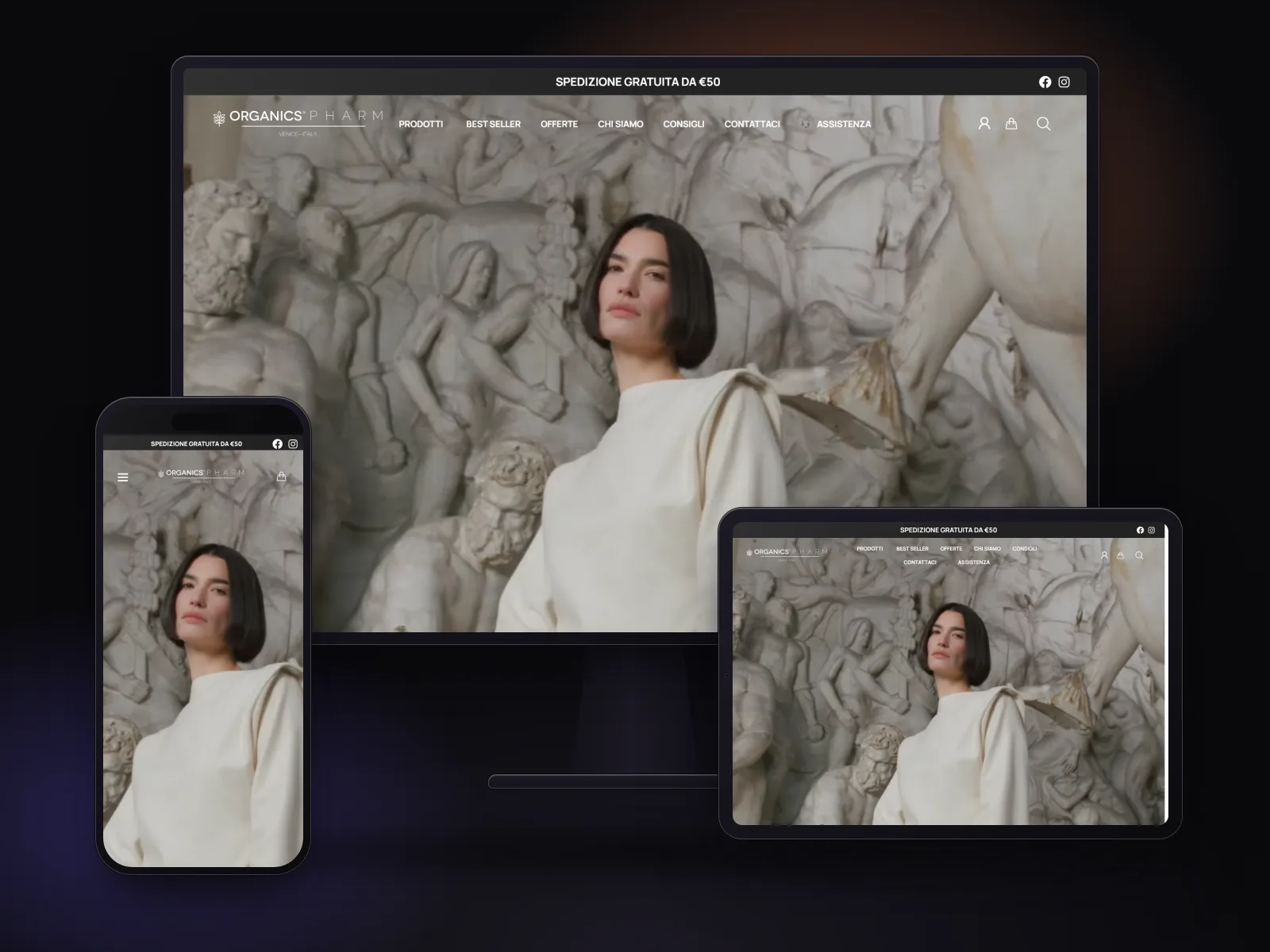Image resolution: width=1270 pixels, height=952 pixels.
Task: Click Facebook icon on tablet mockup
Action: click(x=1141, y=530)
